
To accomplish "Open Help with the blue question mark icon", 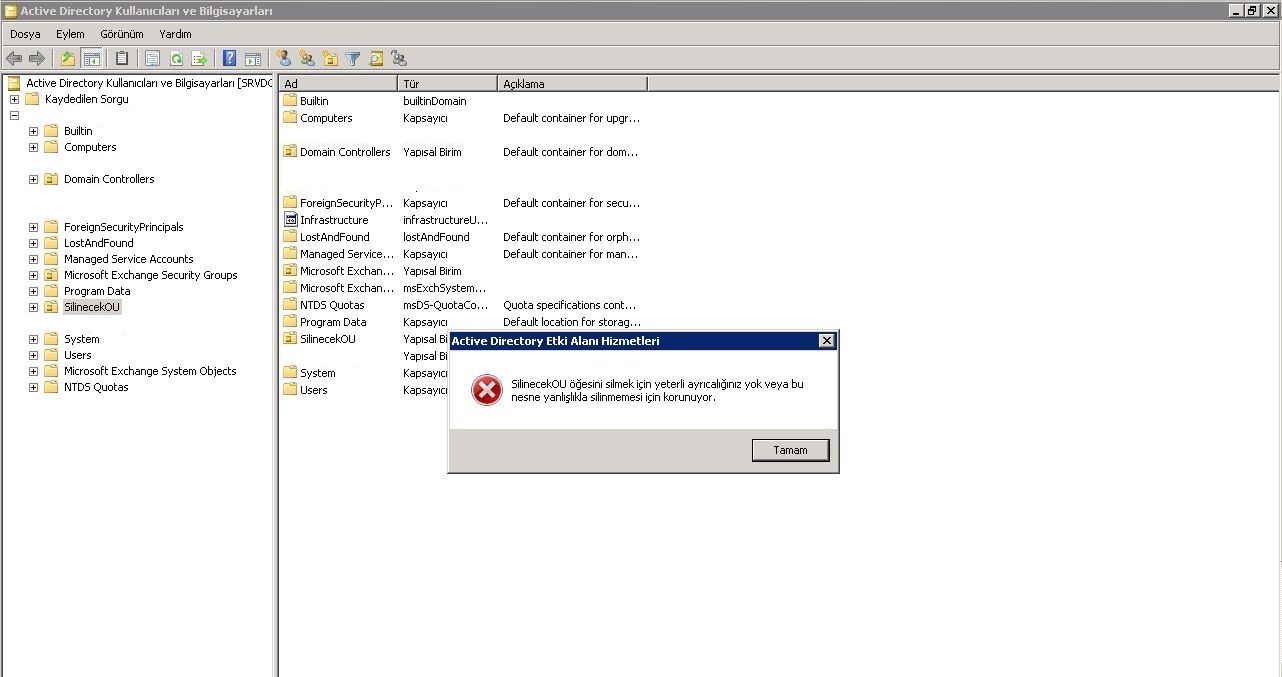I will pos(230,59).
